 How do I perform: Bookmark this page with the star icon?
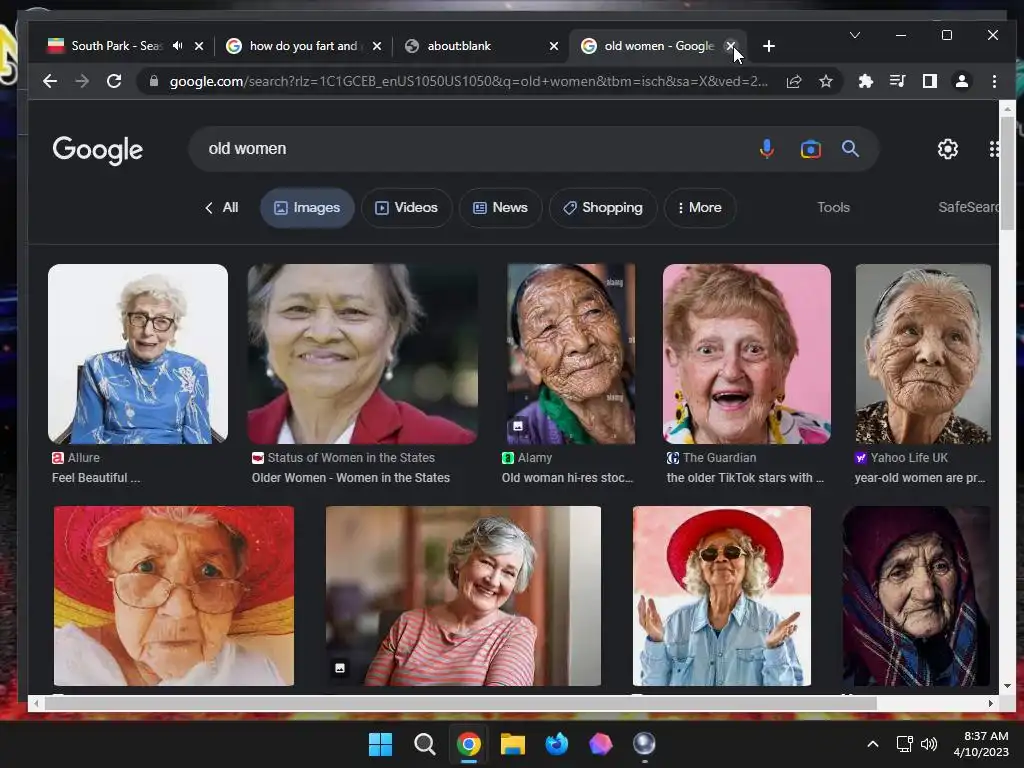[x=826, y=81]
